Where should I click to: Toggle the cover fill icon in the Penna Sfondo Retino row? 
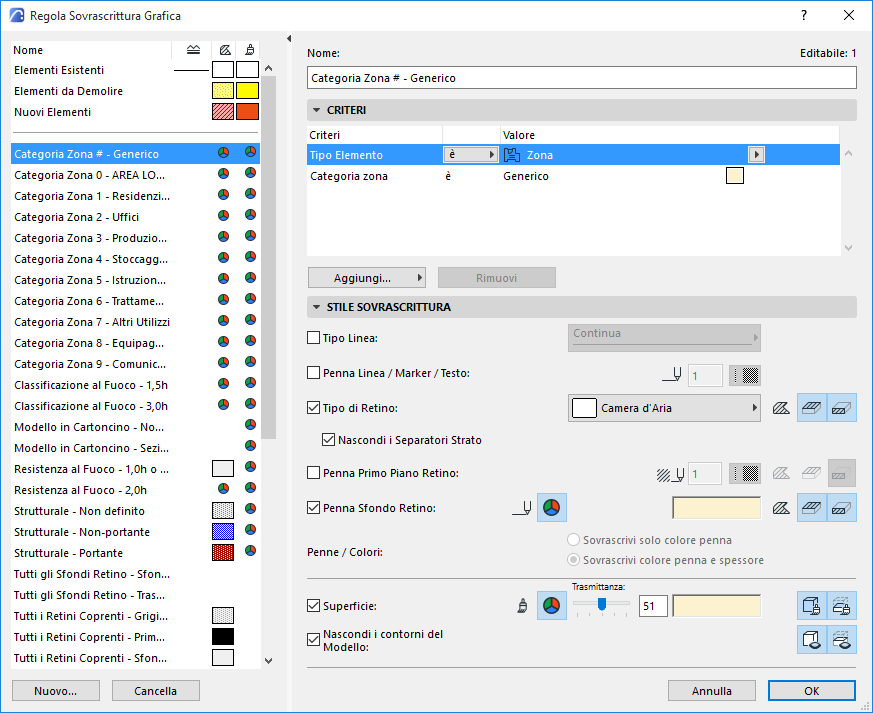click(812, 508)
